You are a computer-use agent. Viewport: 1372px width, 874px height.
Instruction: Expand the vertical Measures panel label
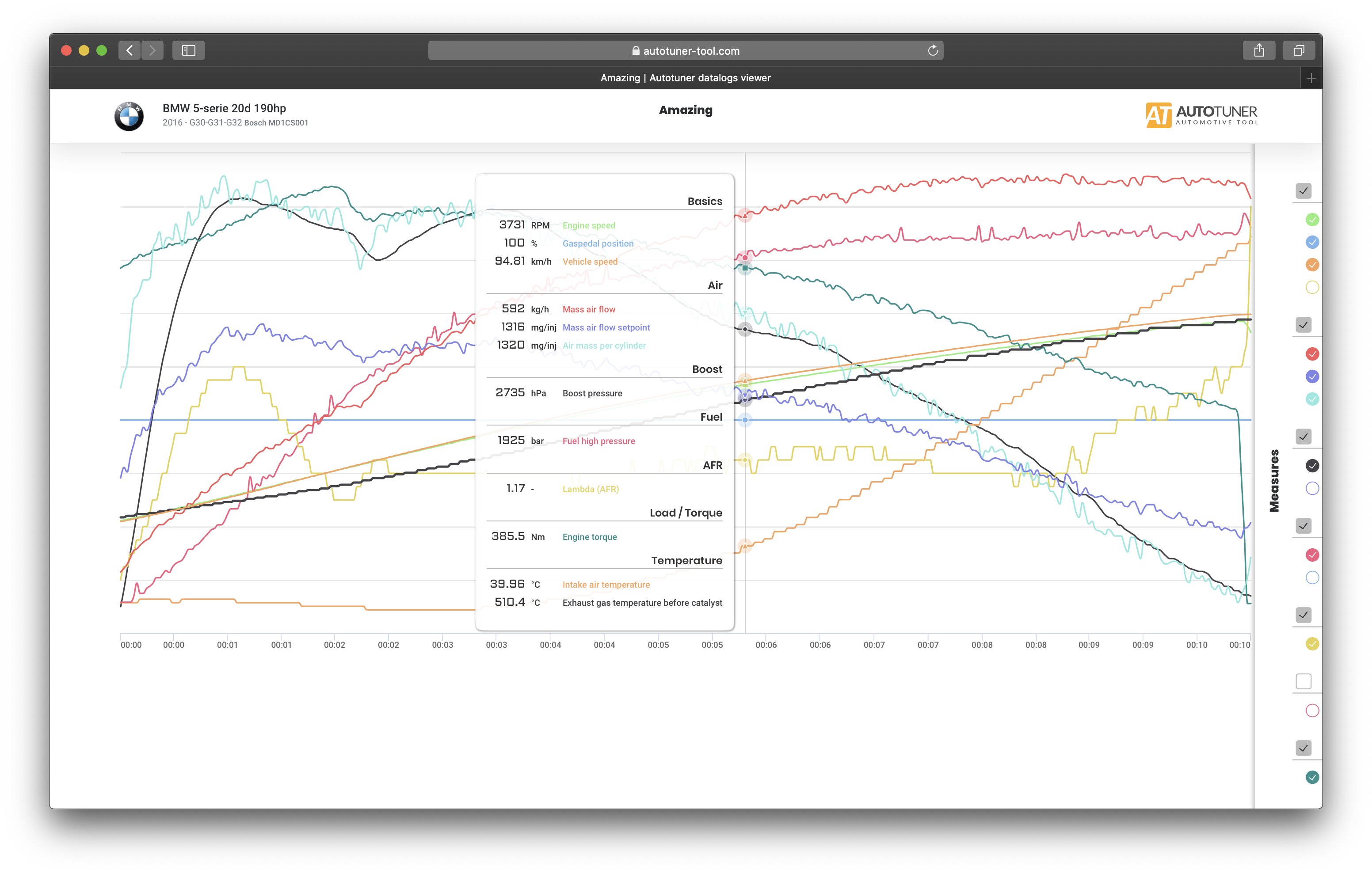pyautogui.click(x=1274, y=480)
